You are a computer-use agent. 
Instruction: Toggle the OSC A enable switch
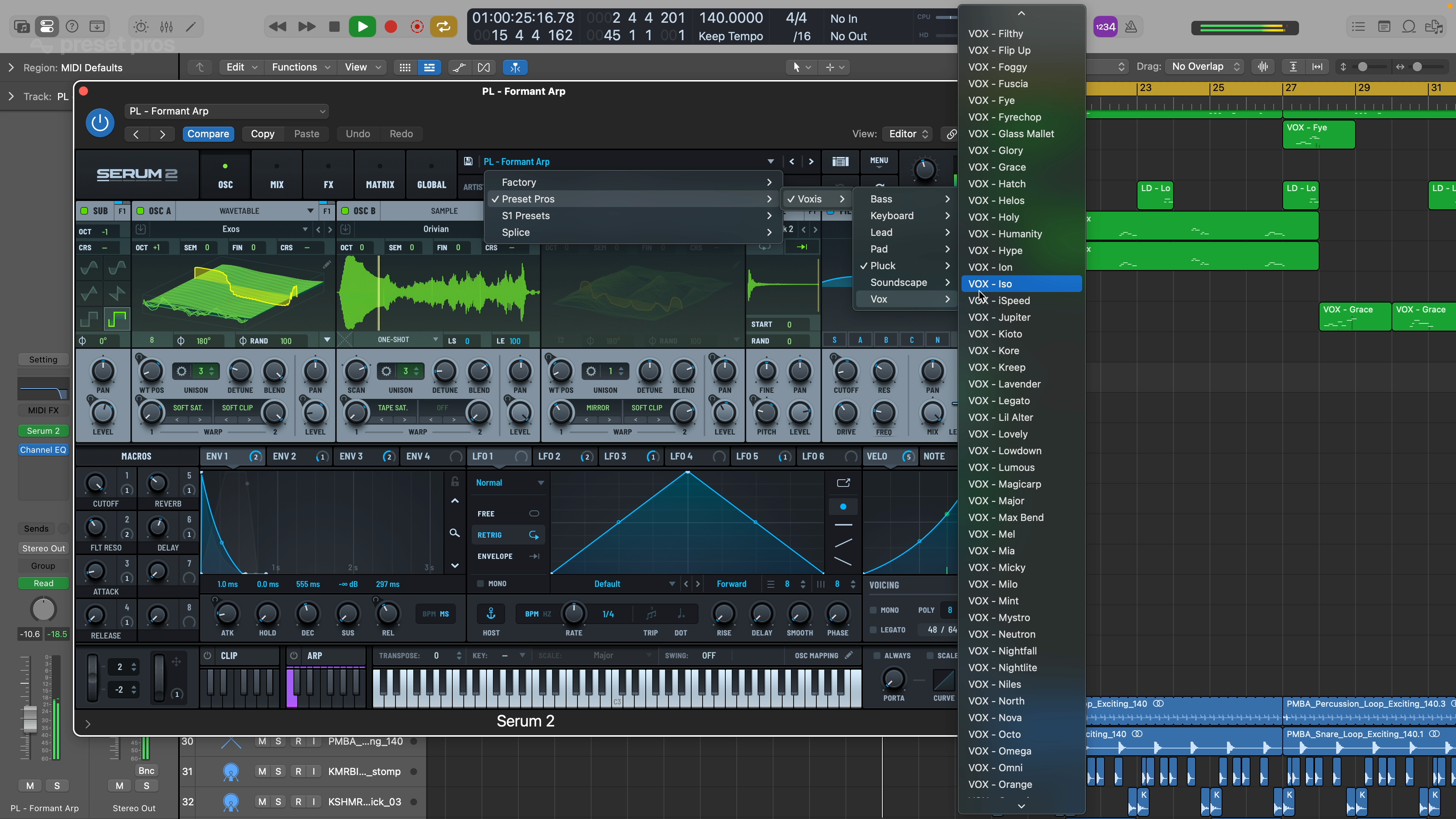tap(140, 211)
